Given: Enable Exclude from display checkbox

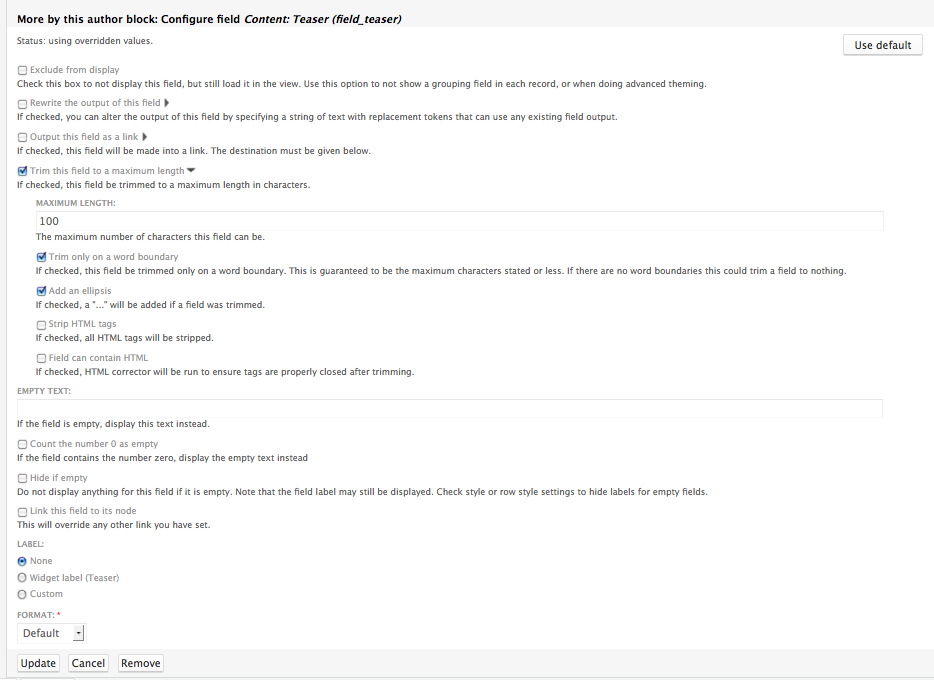Looking at the screenshot, I should point(23,70).
